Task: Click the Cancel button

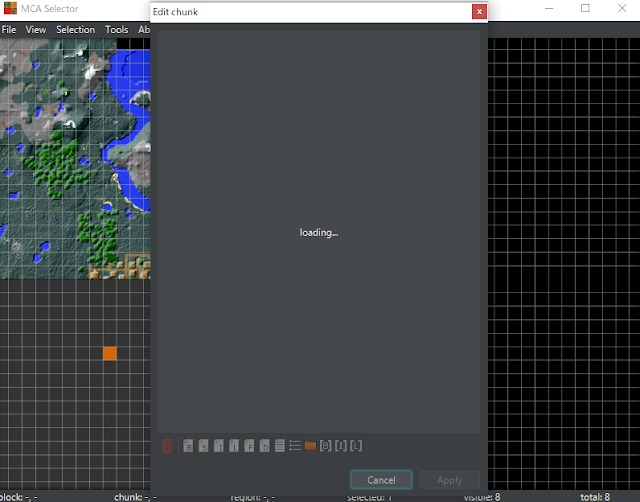Action: coord(381,480)
